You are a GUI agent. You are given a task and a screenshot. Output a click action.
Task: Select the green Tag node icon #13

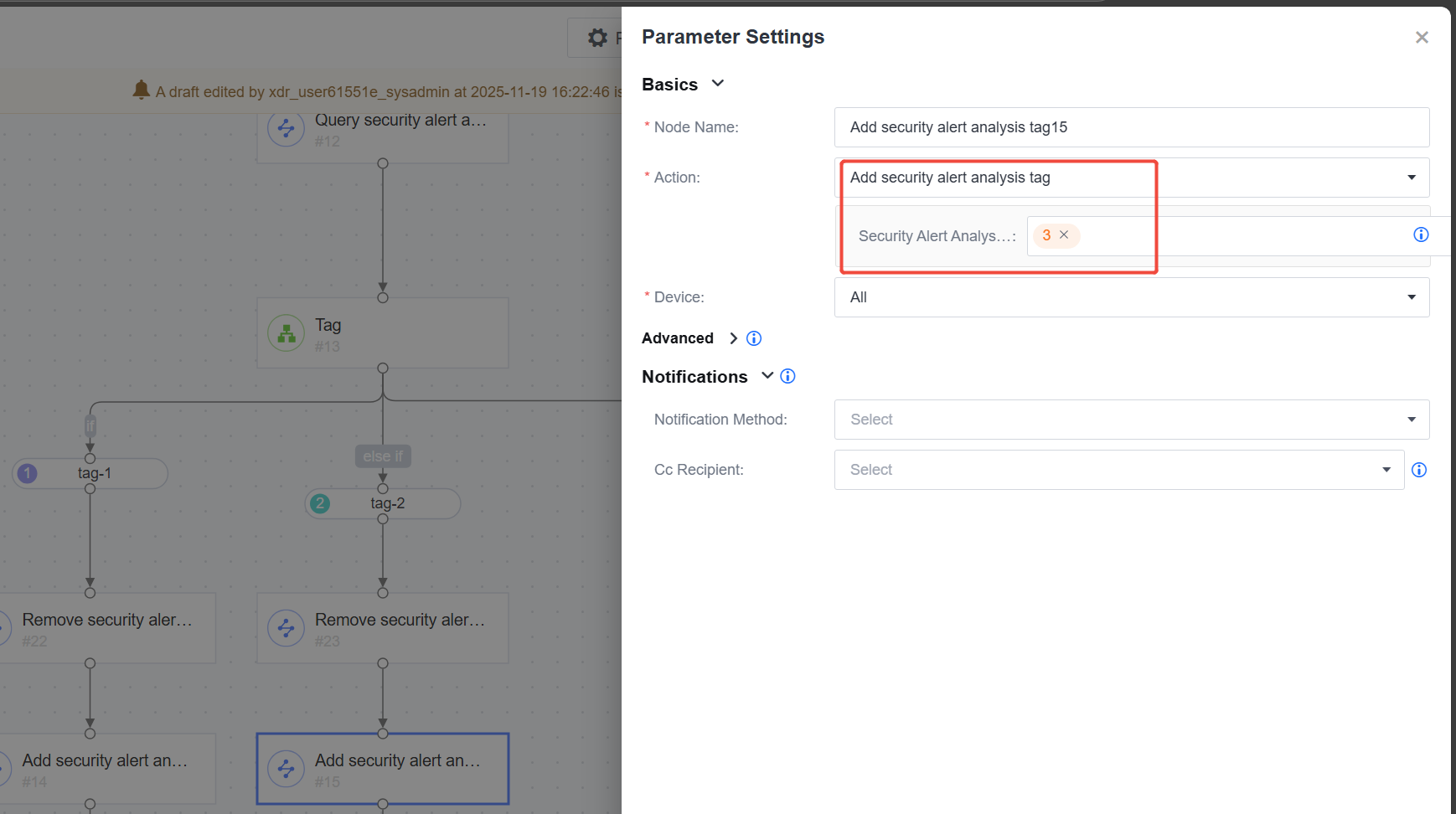click(x=286, y=333)
